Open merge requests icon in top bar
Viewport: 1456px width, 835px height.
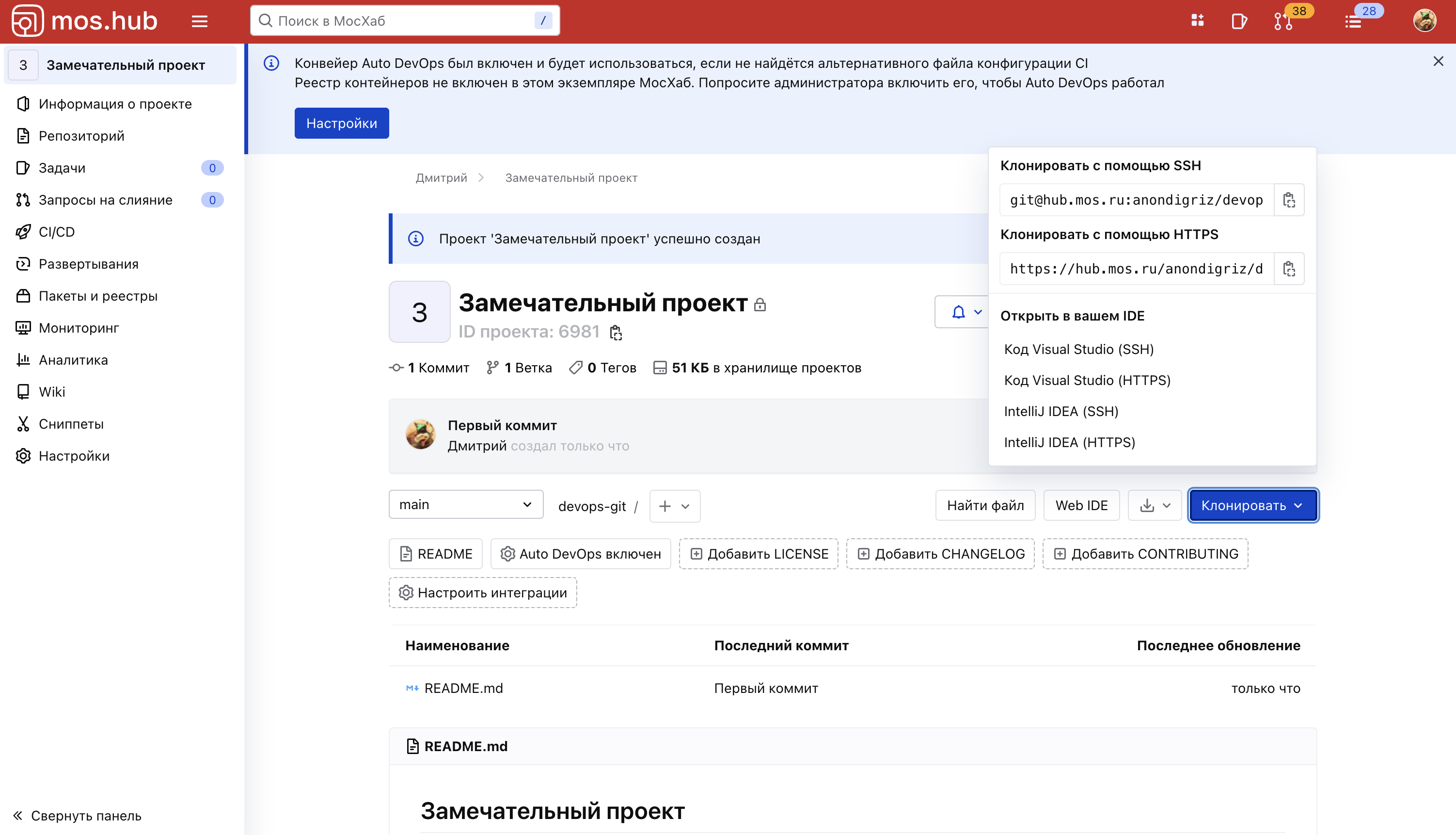[x=1283, y=21]
